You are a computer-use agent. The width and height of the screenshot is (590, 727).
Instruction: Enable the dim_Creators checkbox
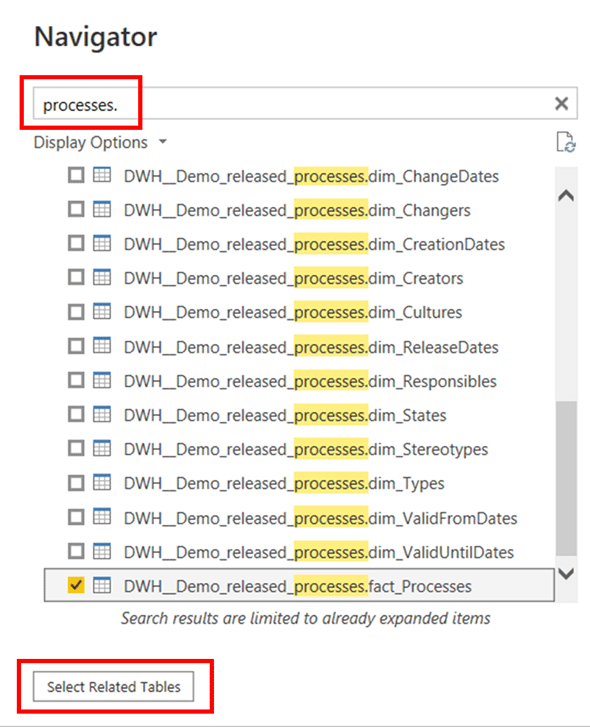pos(76,278)
